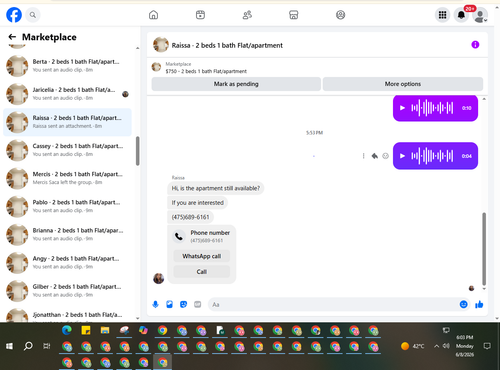Go to the Home feed tab icon
Viewport: 500px width, 370px height.
click(x=153, y=15)
